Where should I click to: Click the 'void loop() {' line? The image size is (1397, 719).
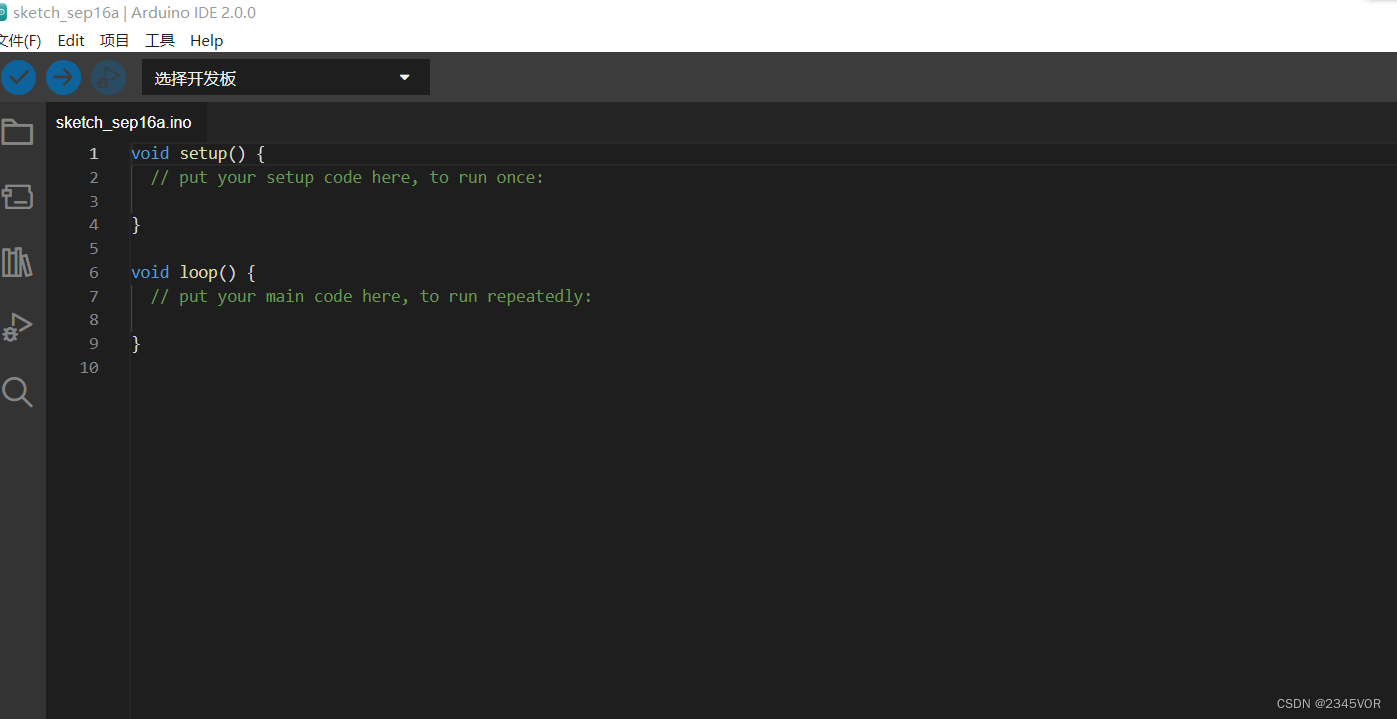[193, 272]
